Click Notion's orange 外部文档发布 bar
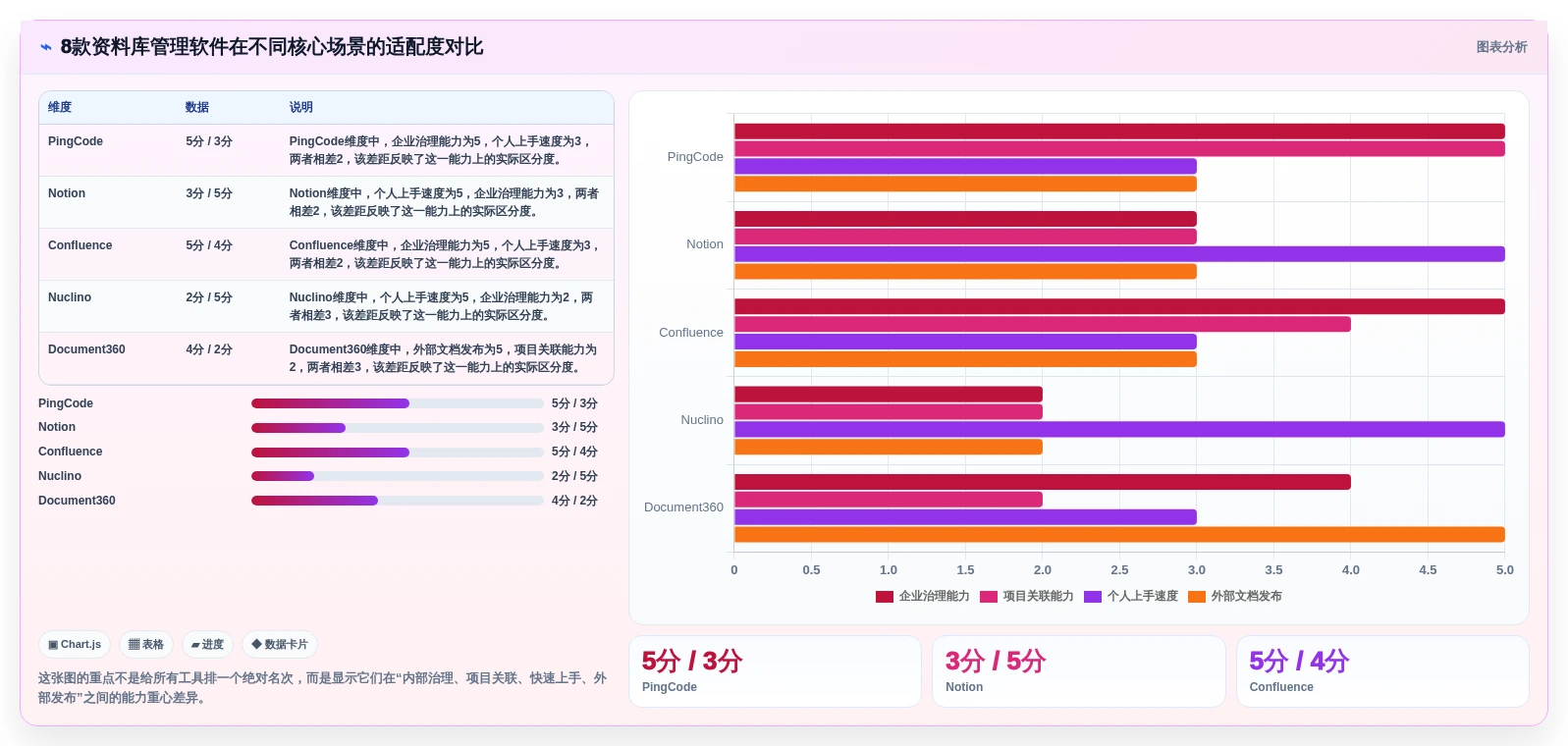Screen dimensions: 1568x746 pos(965,272)
